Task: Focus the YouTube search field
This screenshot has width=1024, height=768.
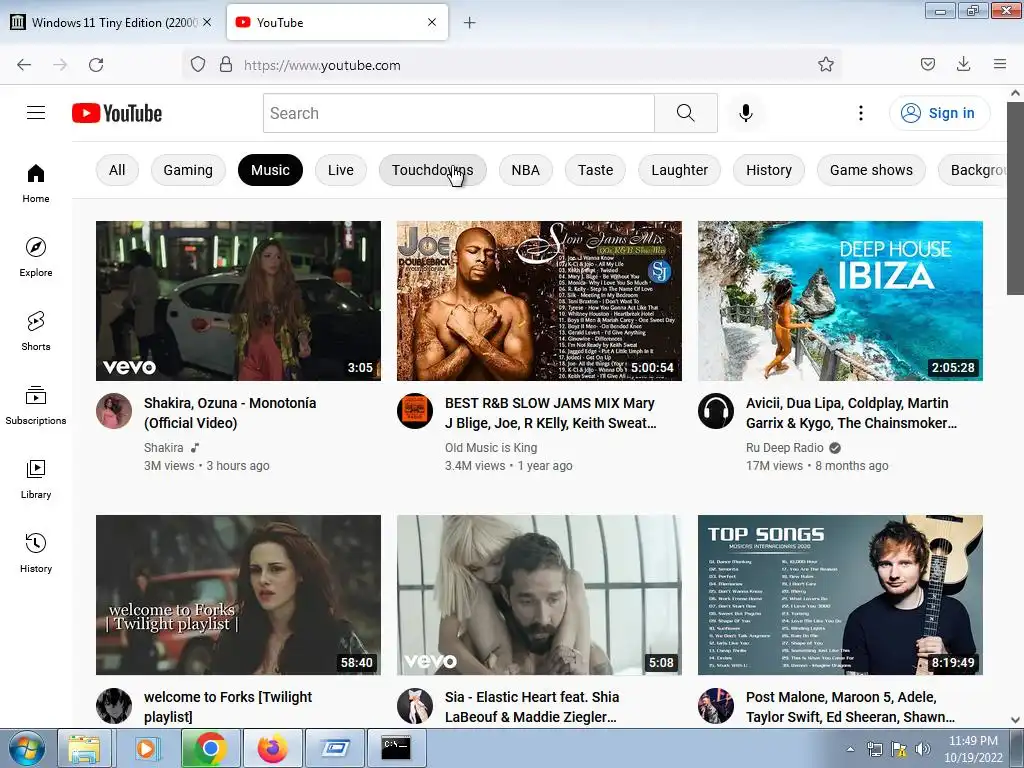Action: click(458, 113)
